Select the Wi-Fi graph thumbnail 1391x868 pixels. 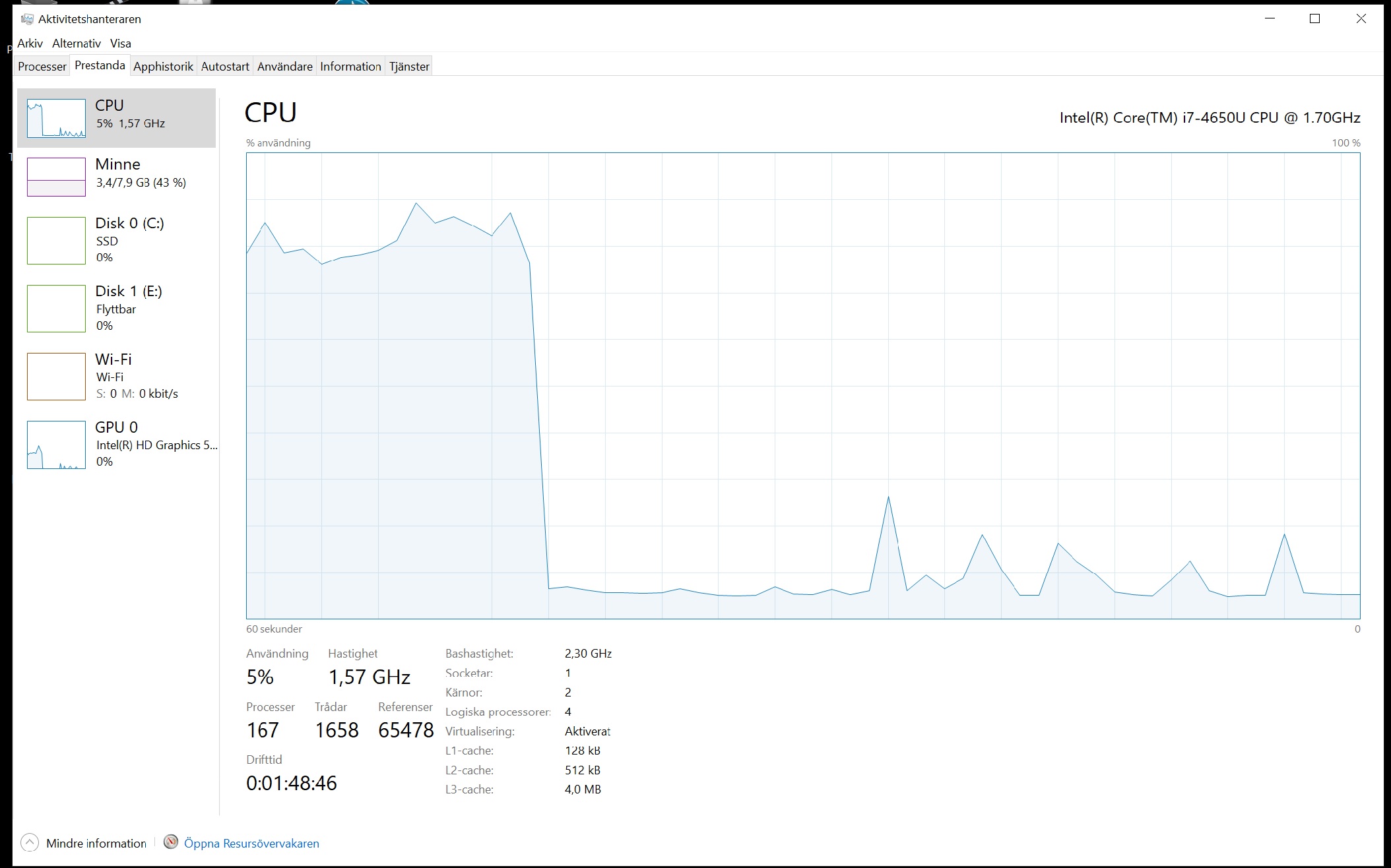coord(56,377)
